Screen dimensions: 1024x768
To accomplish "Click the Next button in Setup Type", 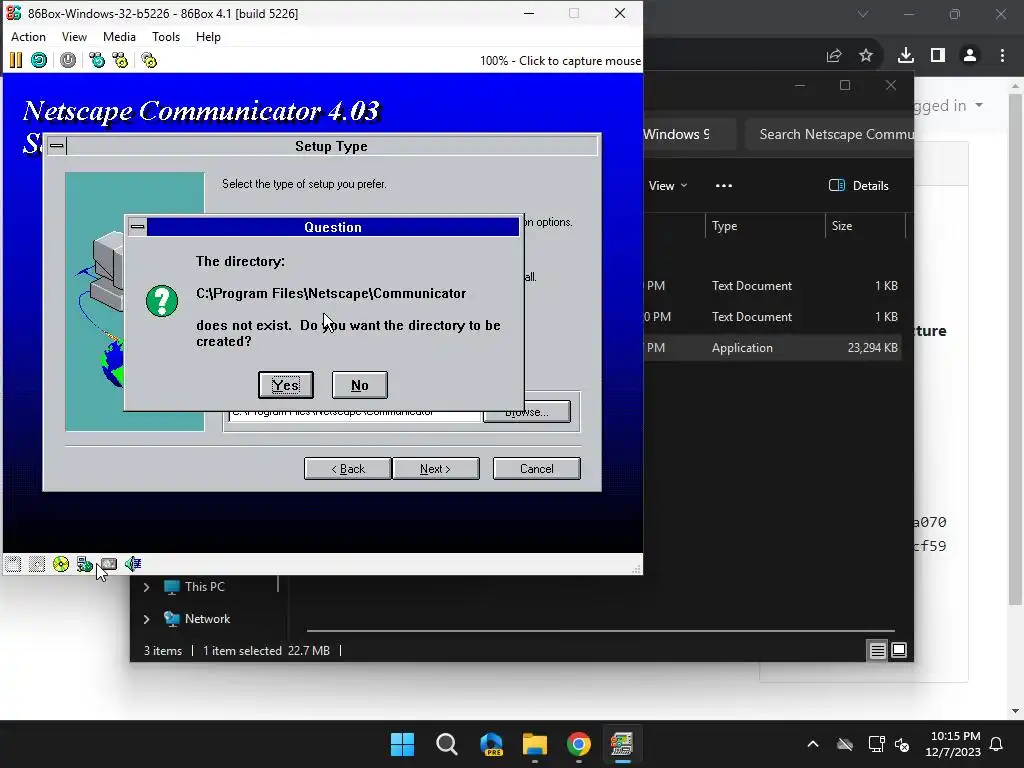I will [x=436, y=468].
